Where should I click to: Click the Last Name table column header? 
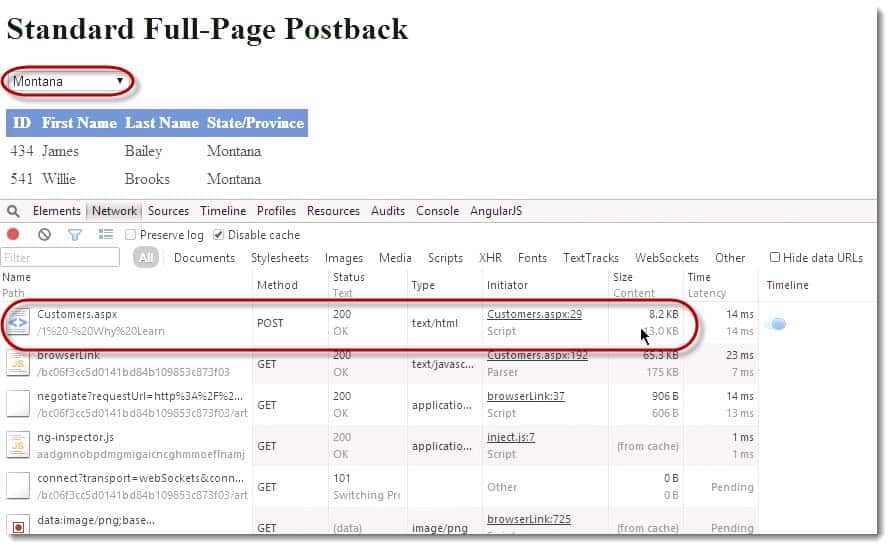tap(162, 123)
